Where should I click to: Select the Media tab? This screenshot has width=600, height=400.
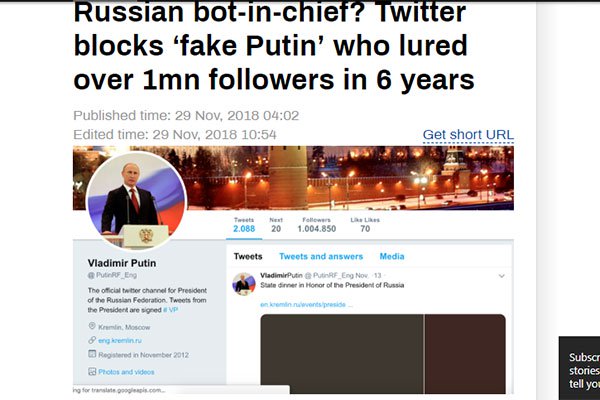pos(391,256)
